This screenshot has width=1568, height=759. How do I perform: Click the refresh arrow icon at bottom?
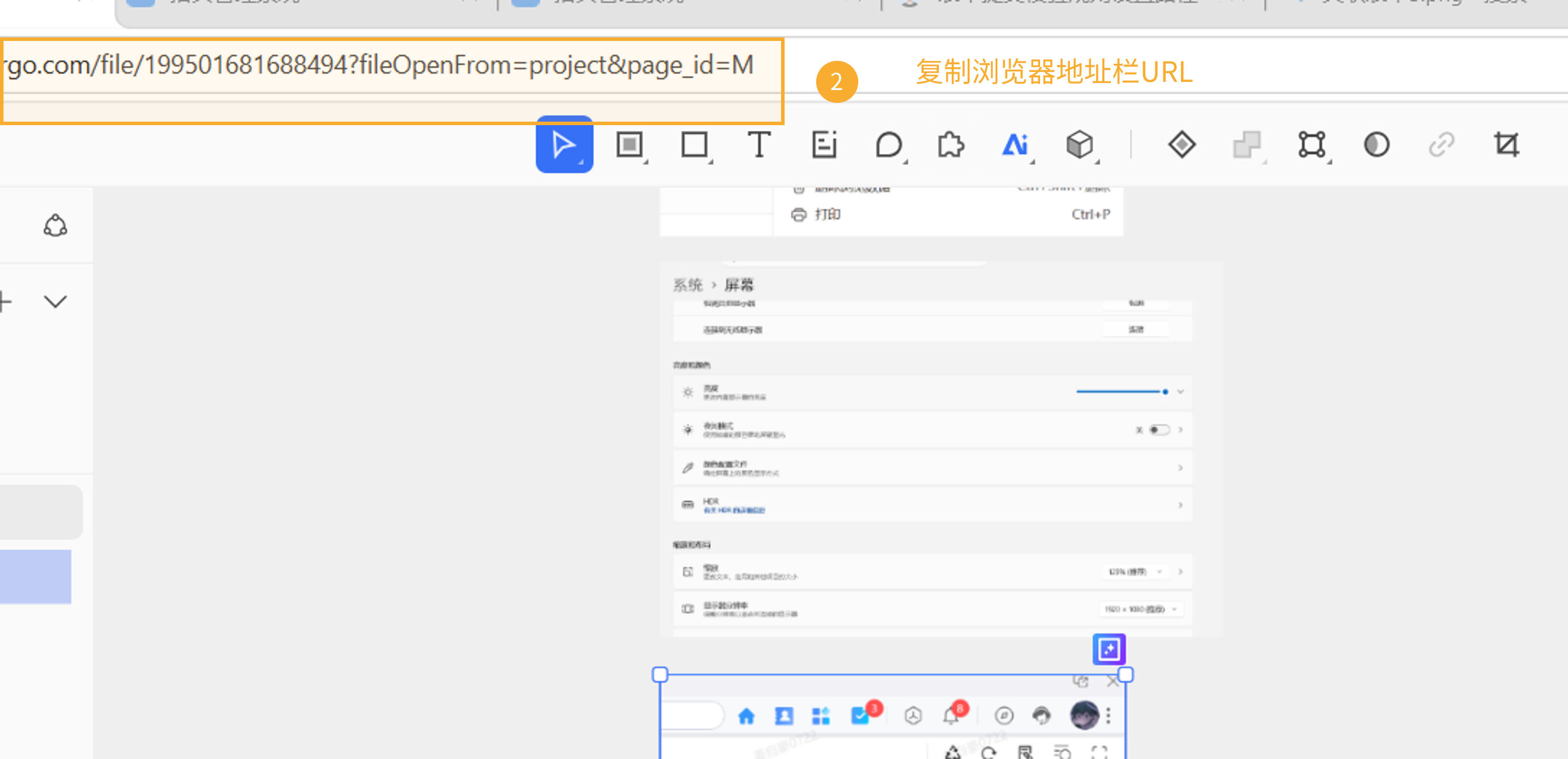(x=989, y=753)
